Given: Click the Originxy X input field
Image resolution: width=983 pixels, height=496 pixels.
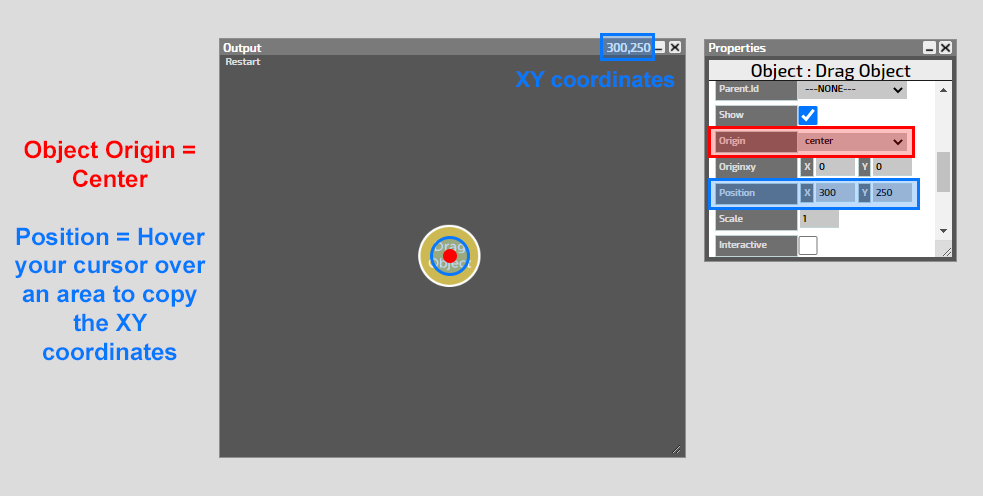Looking at the screenshot, I should pyautogui.click(x=834, y=167).
